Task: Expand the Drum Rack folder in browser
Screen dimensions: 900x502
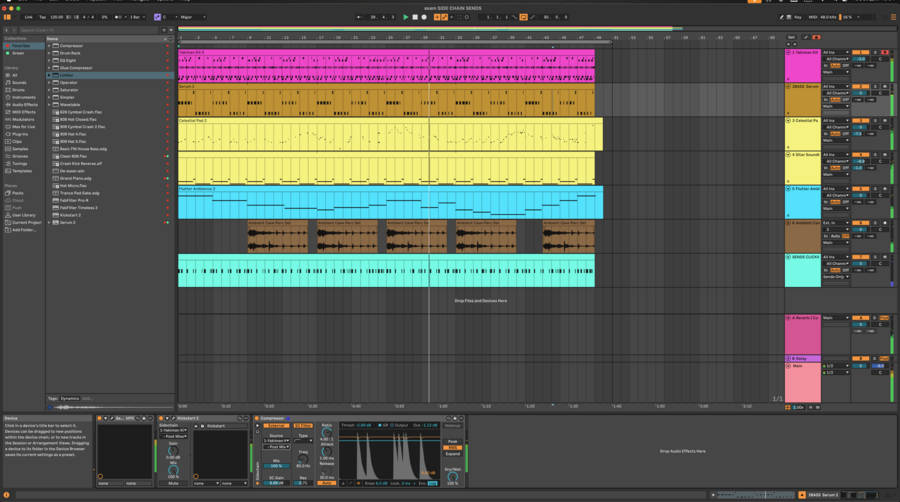Action: pyautogui.click(x=49, y=53)
